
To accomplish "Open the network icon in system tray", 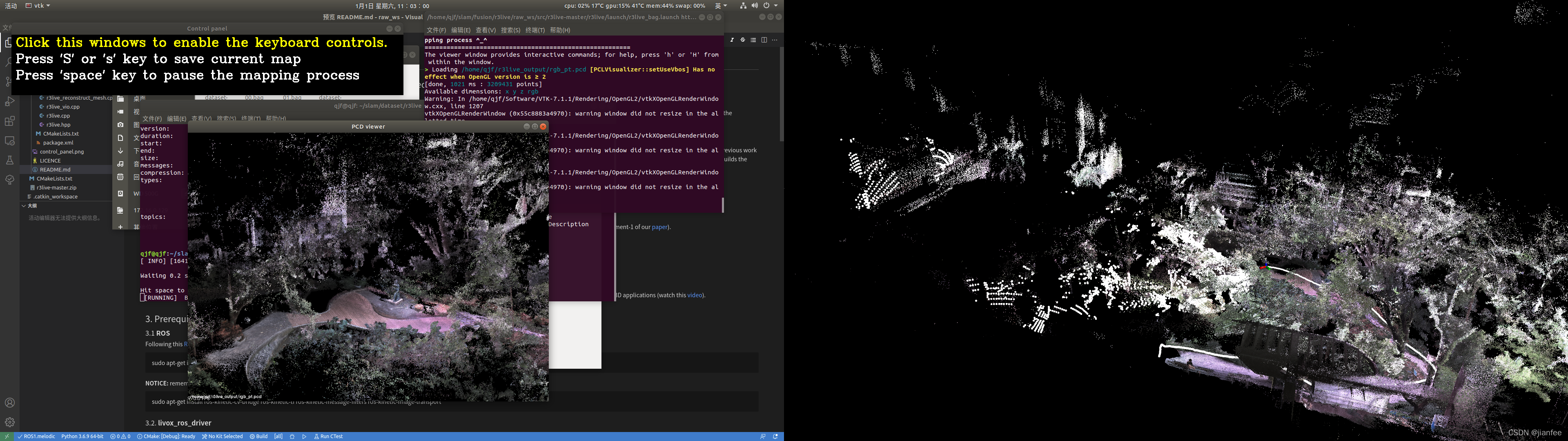I will 743,5.
